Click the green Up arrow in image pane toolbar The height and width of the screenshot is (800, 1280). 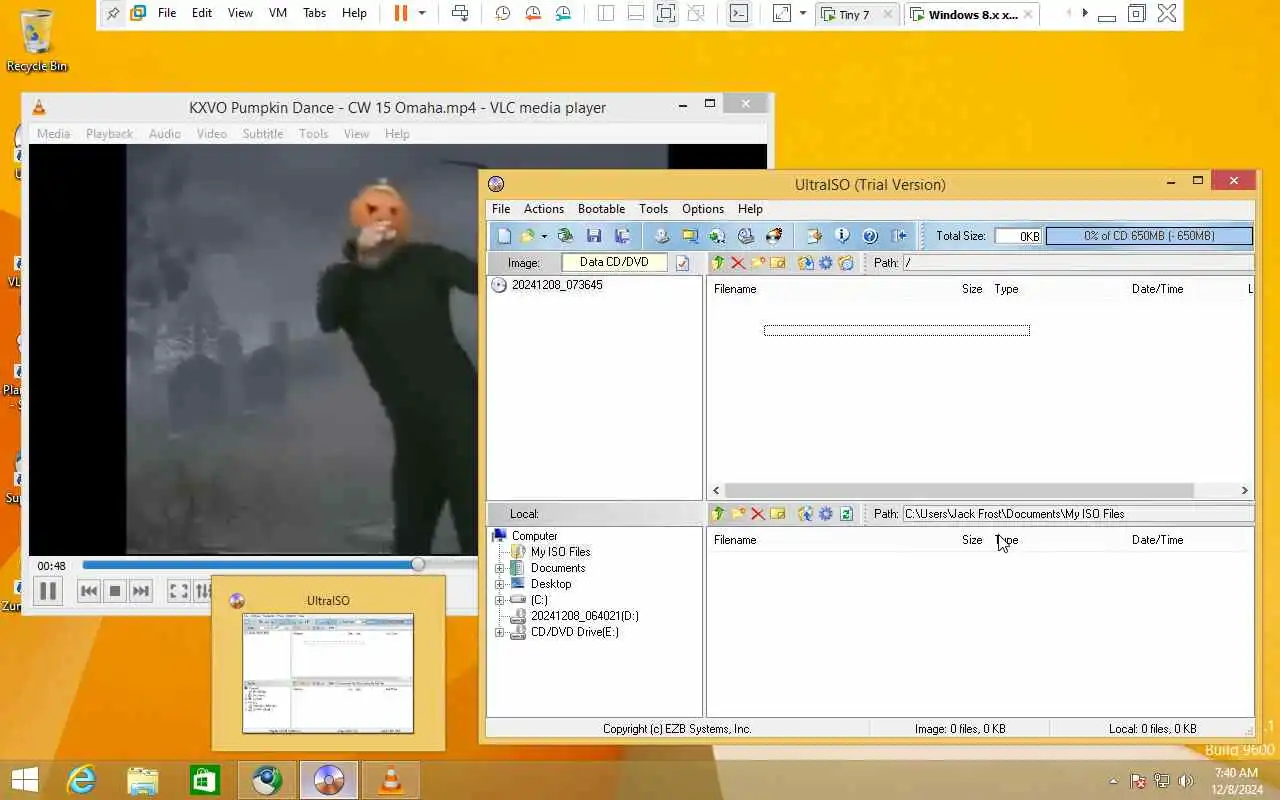718,263
